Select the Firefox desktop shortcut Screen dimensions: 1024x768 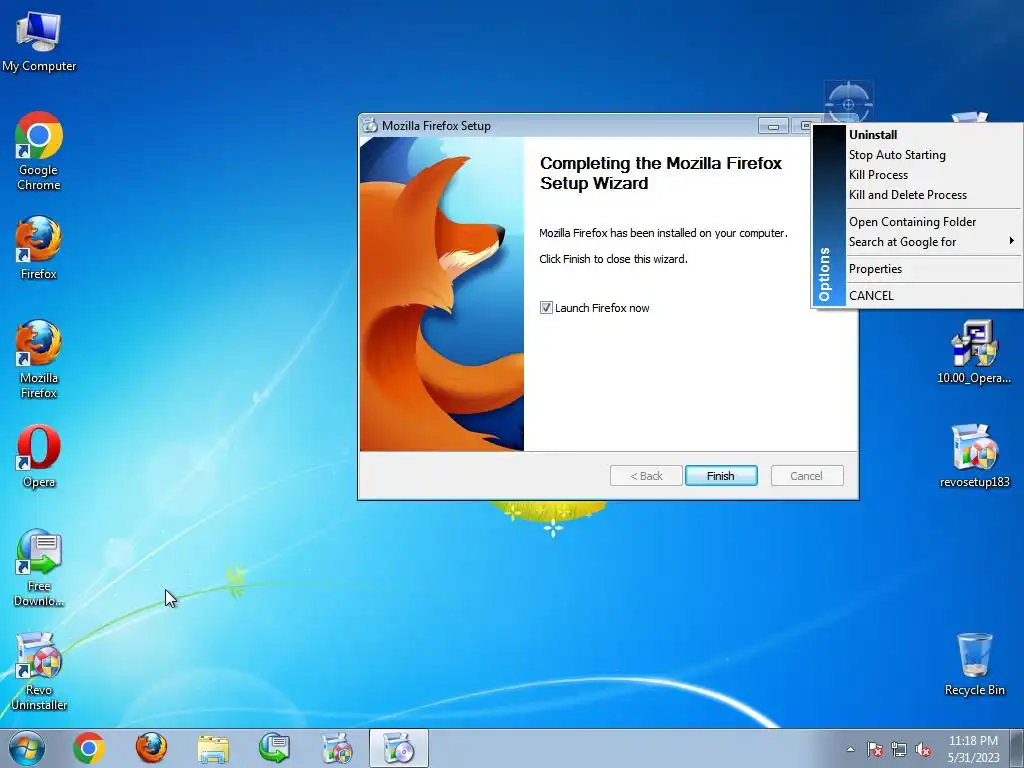click(x=39, y=248)
